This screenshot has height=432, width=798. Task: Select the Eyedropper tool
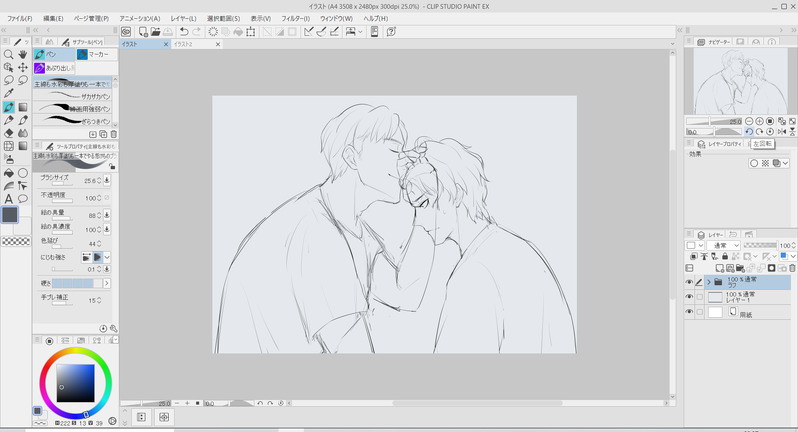(x=9, y=93)
